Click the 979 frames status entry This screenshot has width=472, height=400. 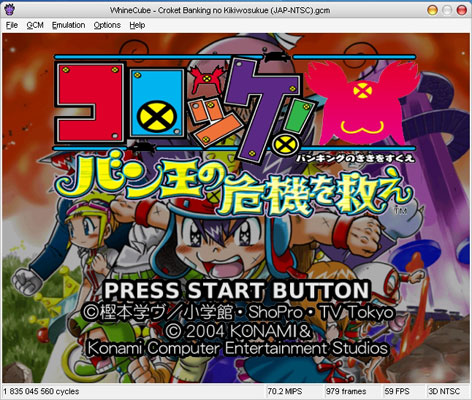pyautogui.click(x=346, y=391)
